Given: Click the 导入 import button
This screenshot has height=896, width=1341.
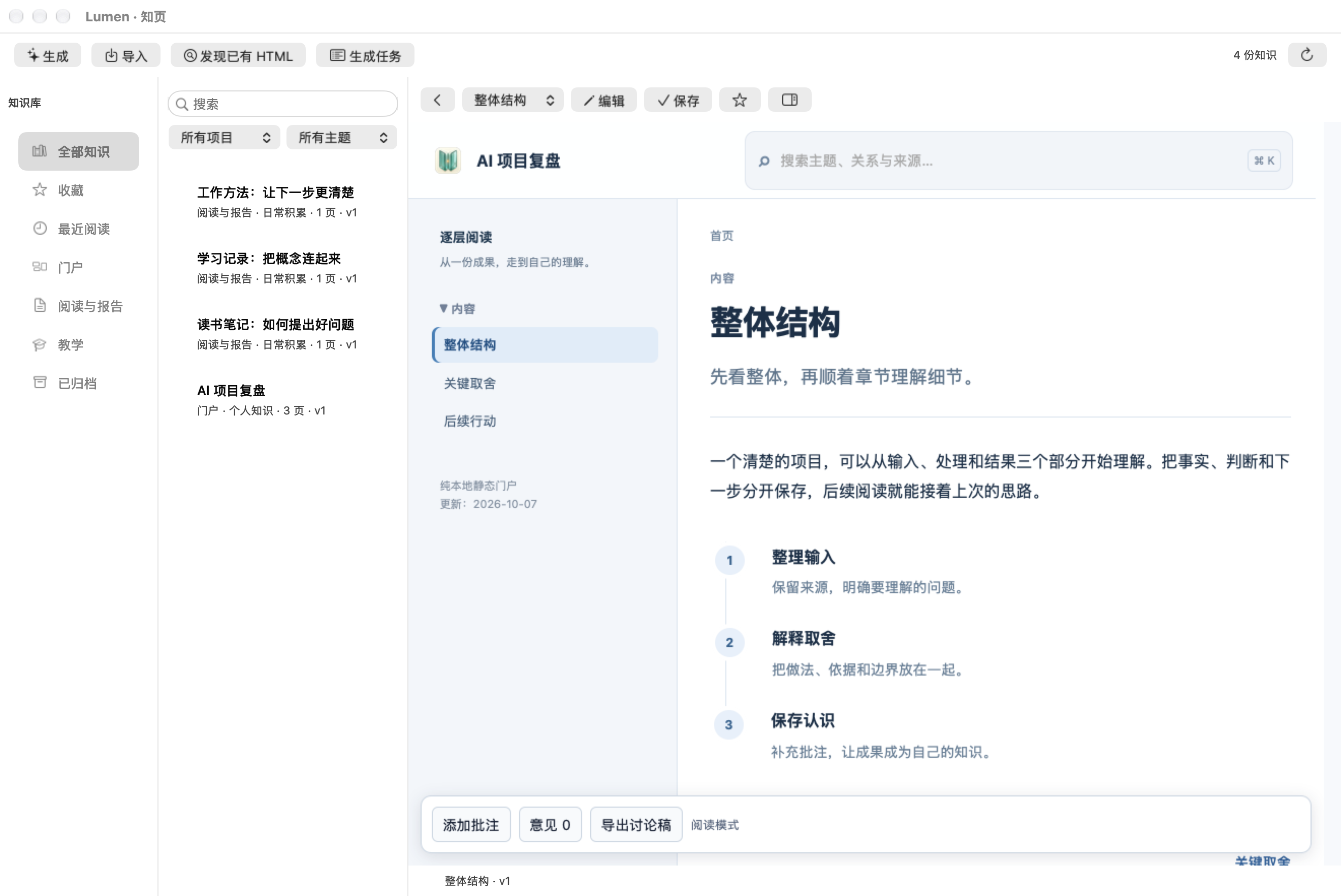Looking at the screenshot, I should pos(125,55).
